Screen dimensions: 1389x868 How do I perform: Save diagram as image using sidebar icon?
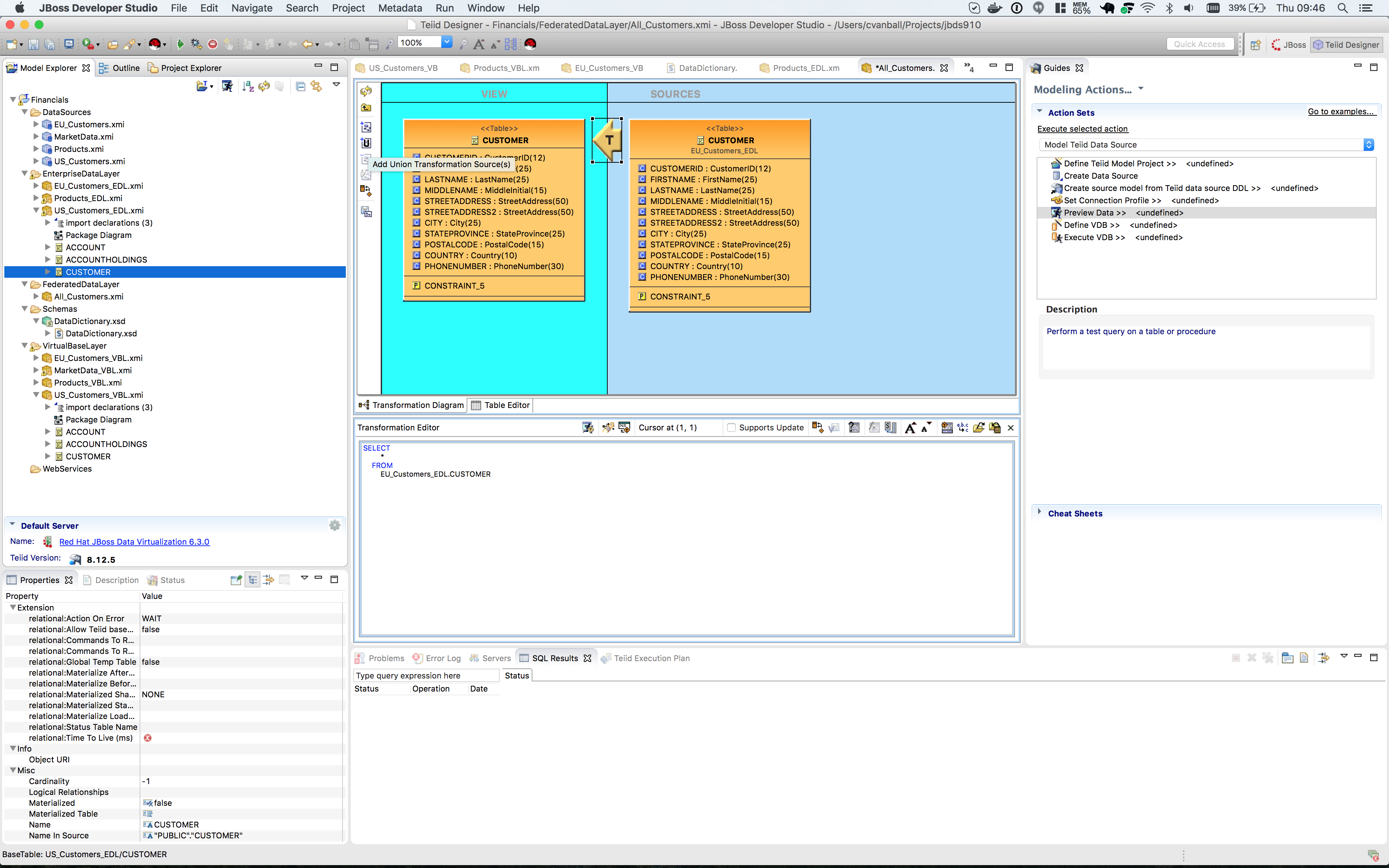click(366, 211)
